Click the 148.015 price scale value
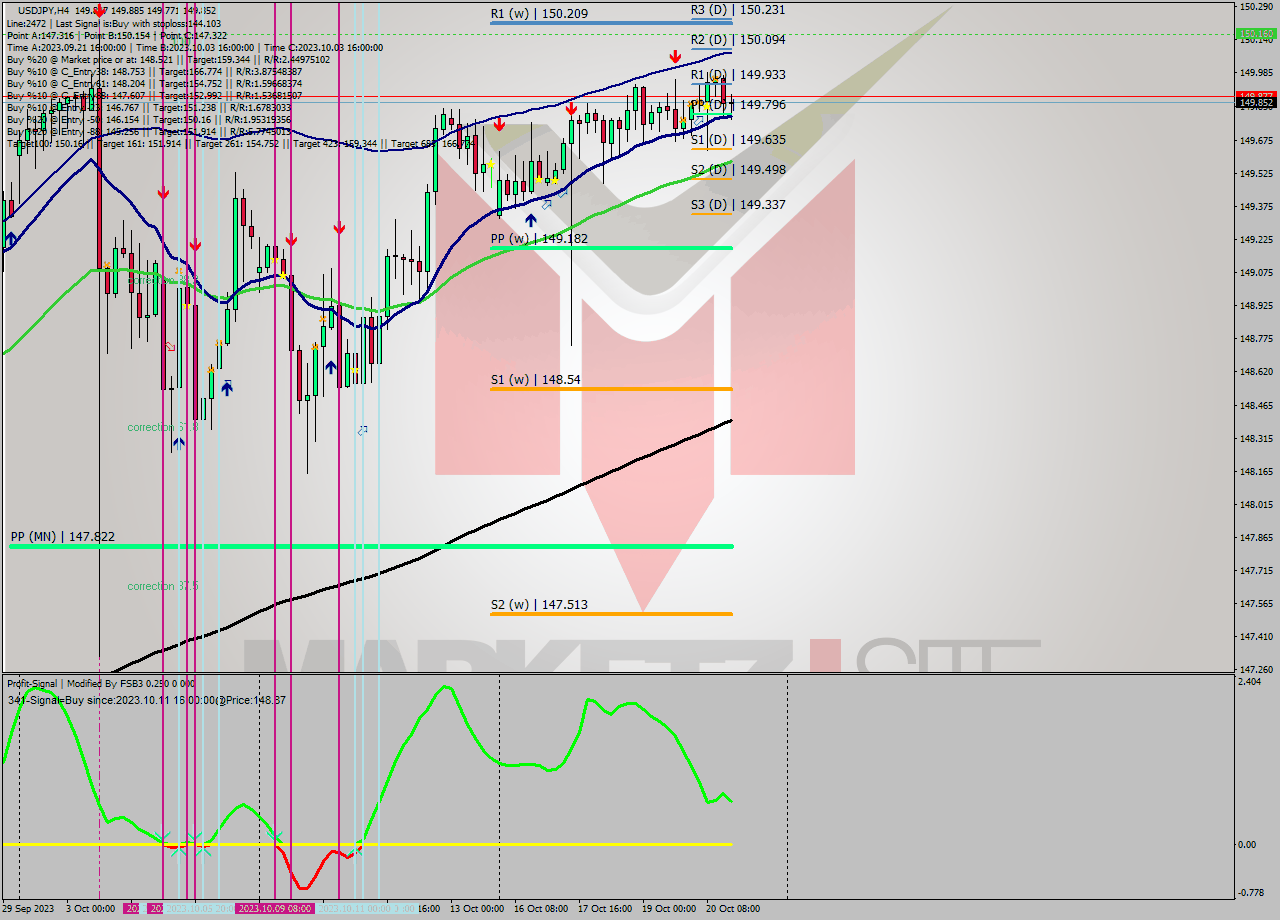This screenshot has width=1280, height=920. pyautogui.click(x=1256, y=504)
